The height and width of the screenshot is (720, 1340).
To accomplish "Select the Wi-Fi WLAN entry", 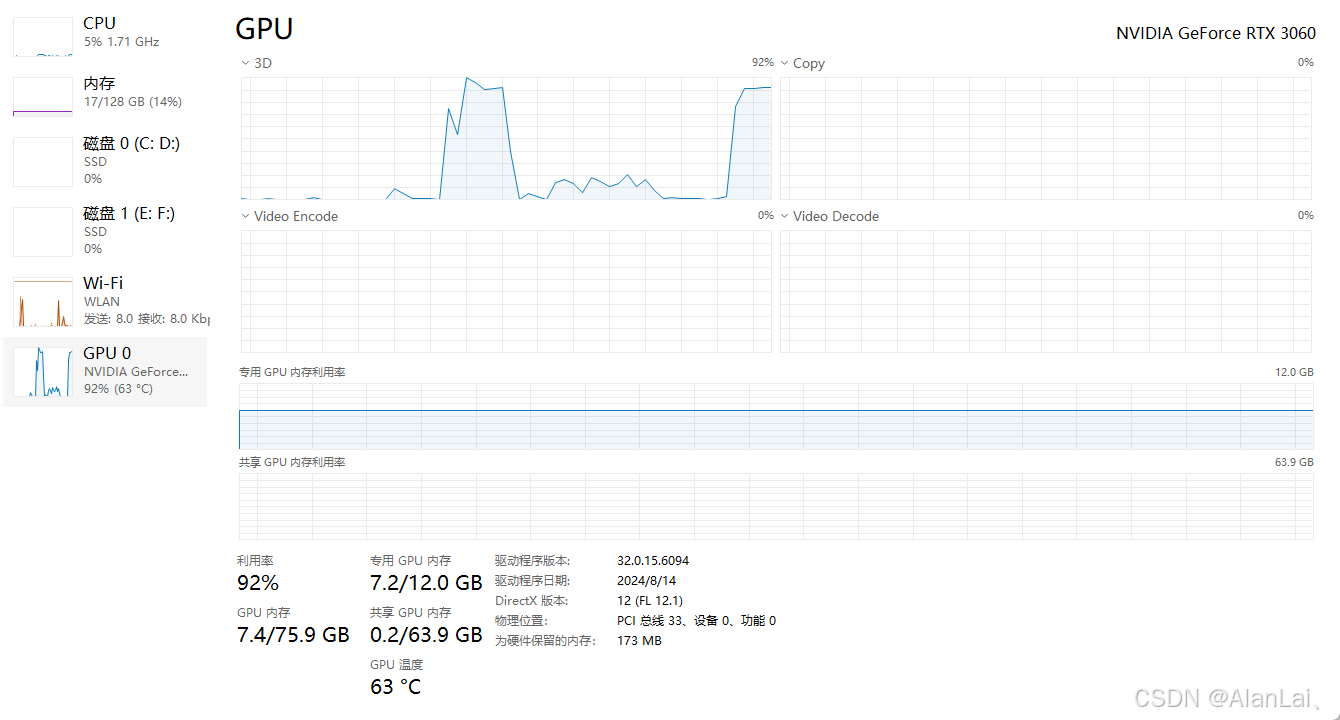I will [x=105, y=301].
